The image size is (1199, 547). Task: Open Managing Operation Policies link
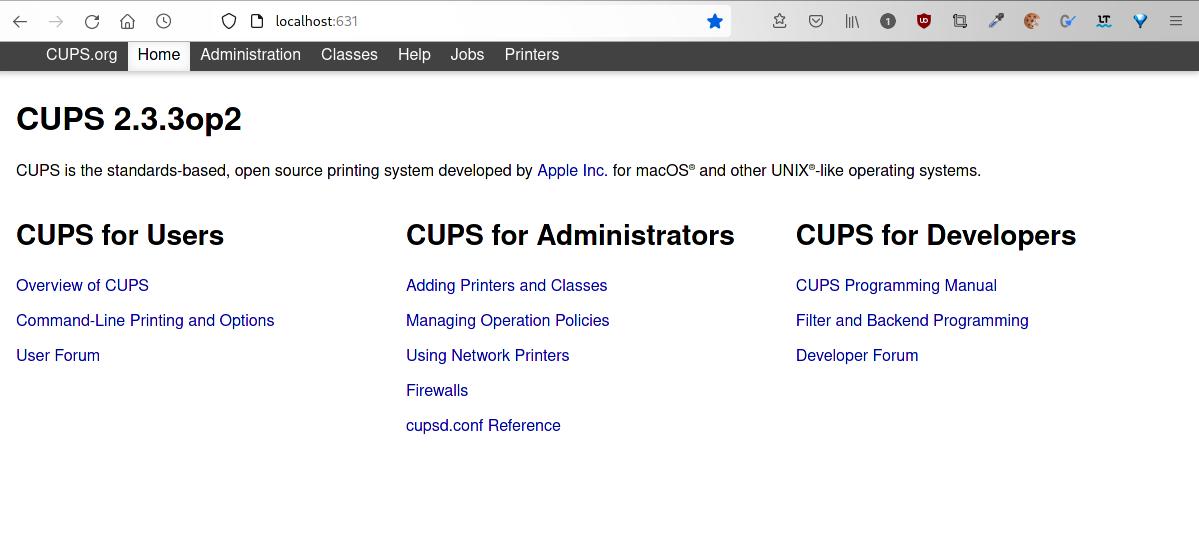coord(508,321)
